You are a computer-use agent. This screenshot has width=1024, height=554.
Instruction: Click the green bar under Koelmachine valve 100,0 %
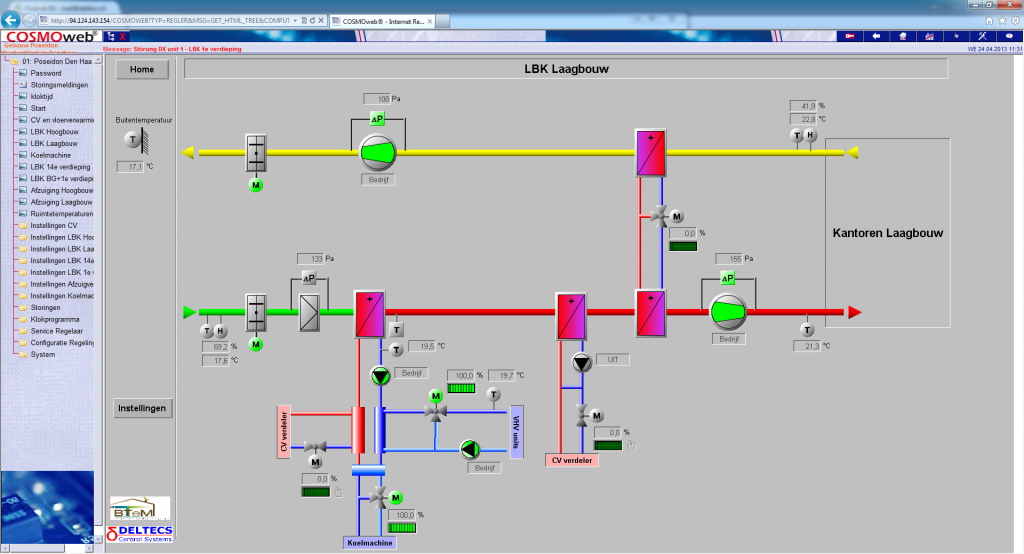coord(402,528)
